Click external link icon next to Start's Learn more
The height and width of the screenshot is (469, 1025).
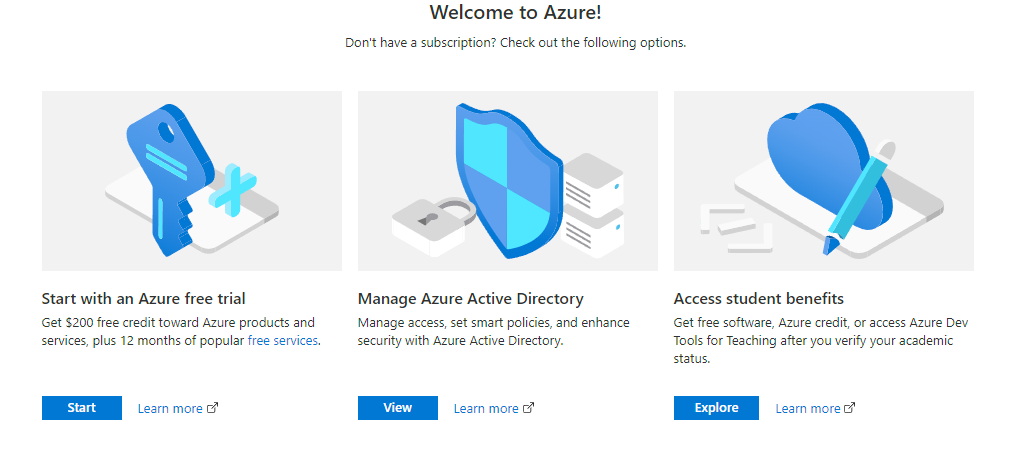click(x=212, y=408)
